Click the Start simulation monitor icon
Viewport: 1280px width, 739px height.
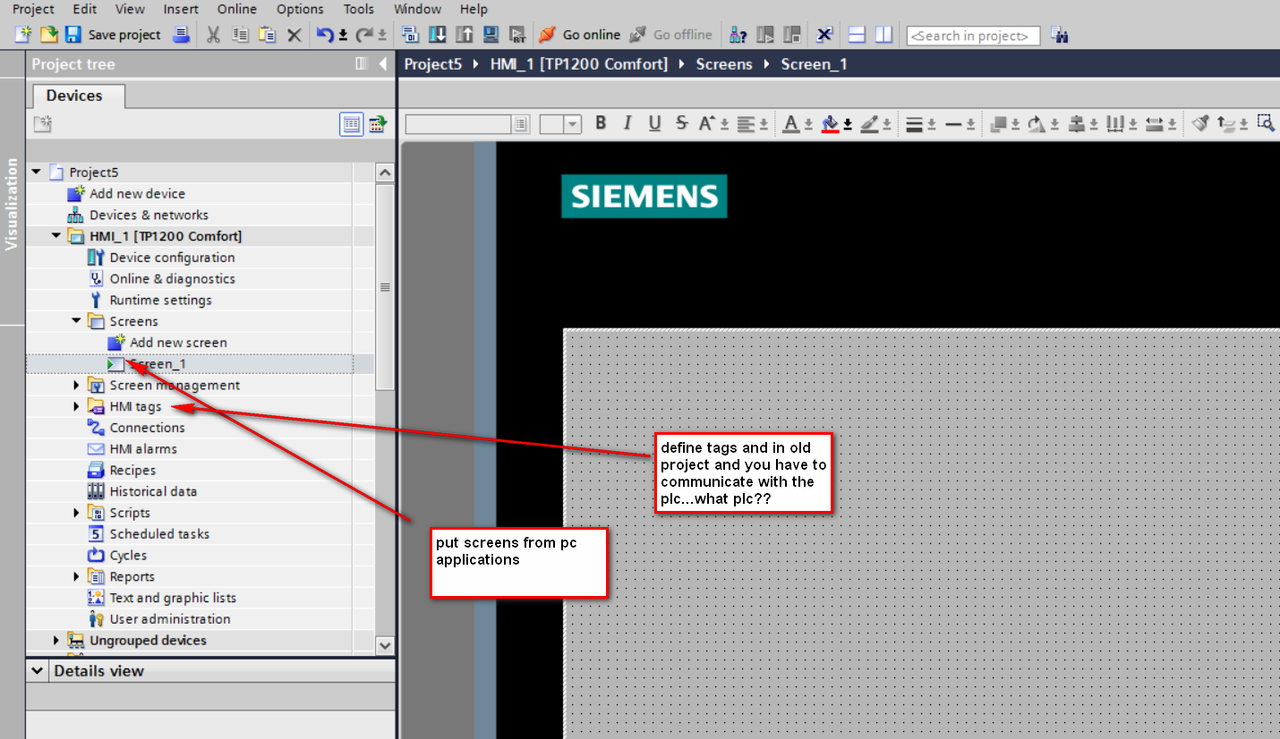491,35
